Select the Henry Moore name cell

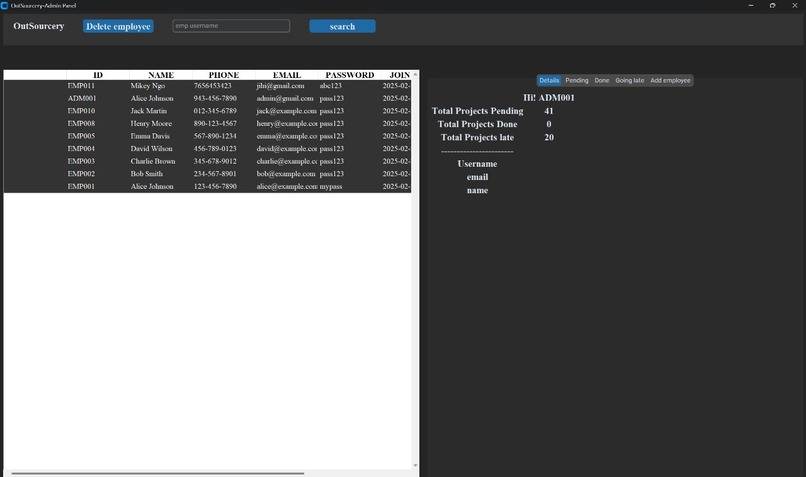pyautogui.click(x=151, y=123)
